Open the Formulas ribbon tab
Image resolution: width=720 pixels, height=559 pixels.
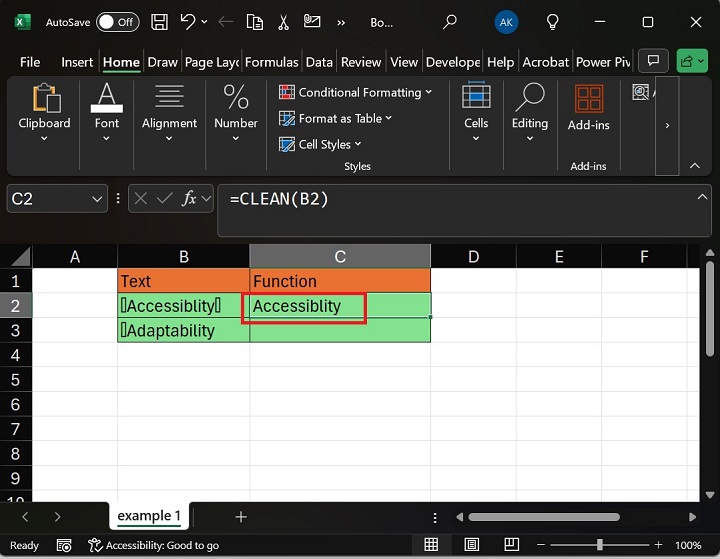271,62
